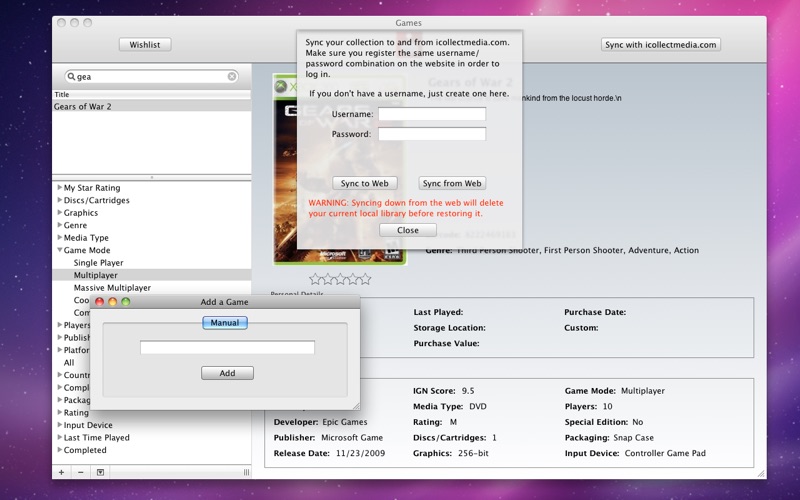Image resolution: width=800 pixels, height=500 pixels.
Task: Collapse the Game Mode category
Action: (x=60, y=250)
